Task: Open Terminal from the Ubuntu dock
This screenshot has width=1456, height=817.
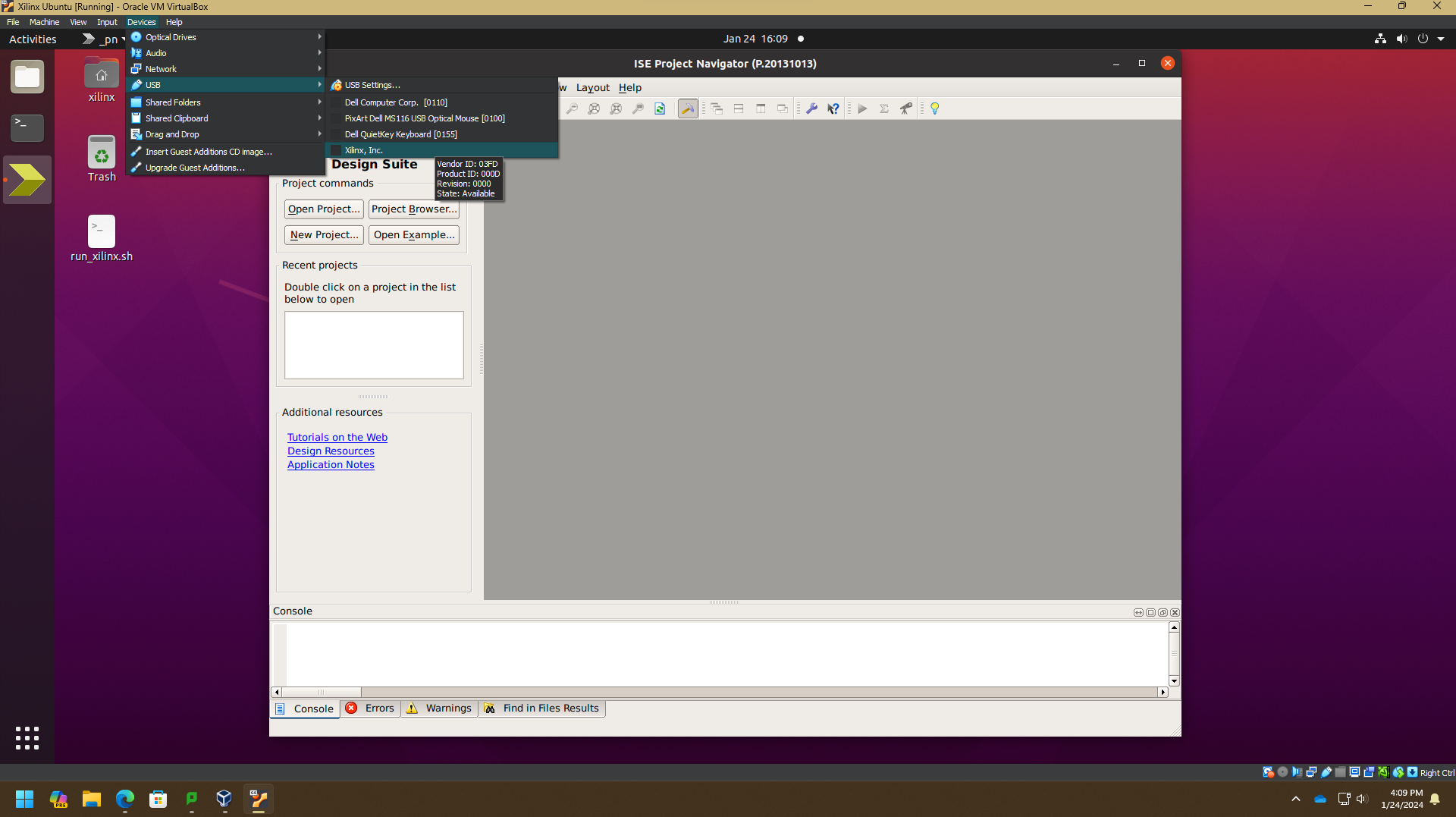Action: point(27,128)
